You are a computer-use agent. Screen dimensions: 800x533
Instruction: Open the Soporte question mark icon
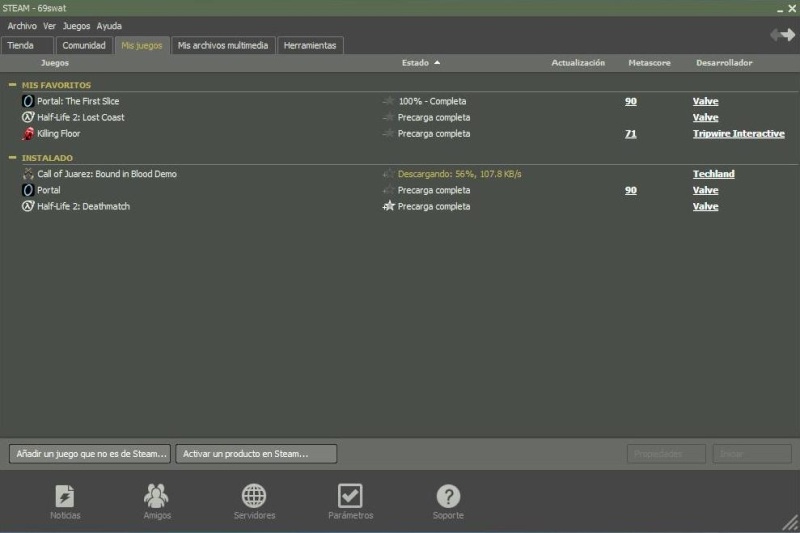tap(448, 496)
